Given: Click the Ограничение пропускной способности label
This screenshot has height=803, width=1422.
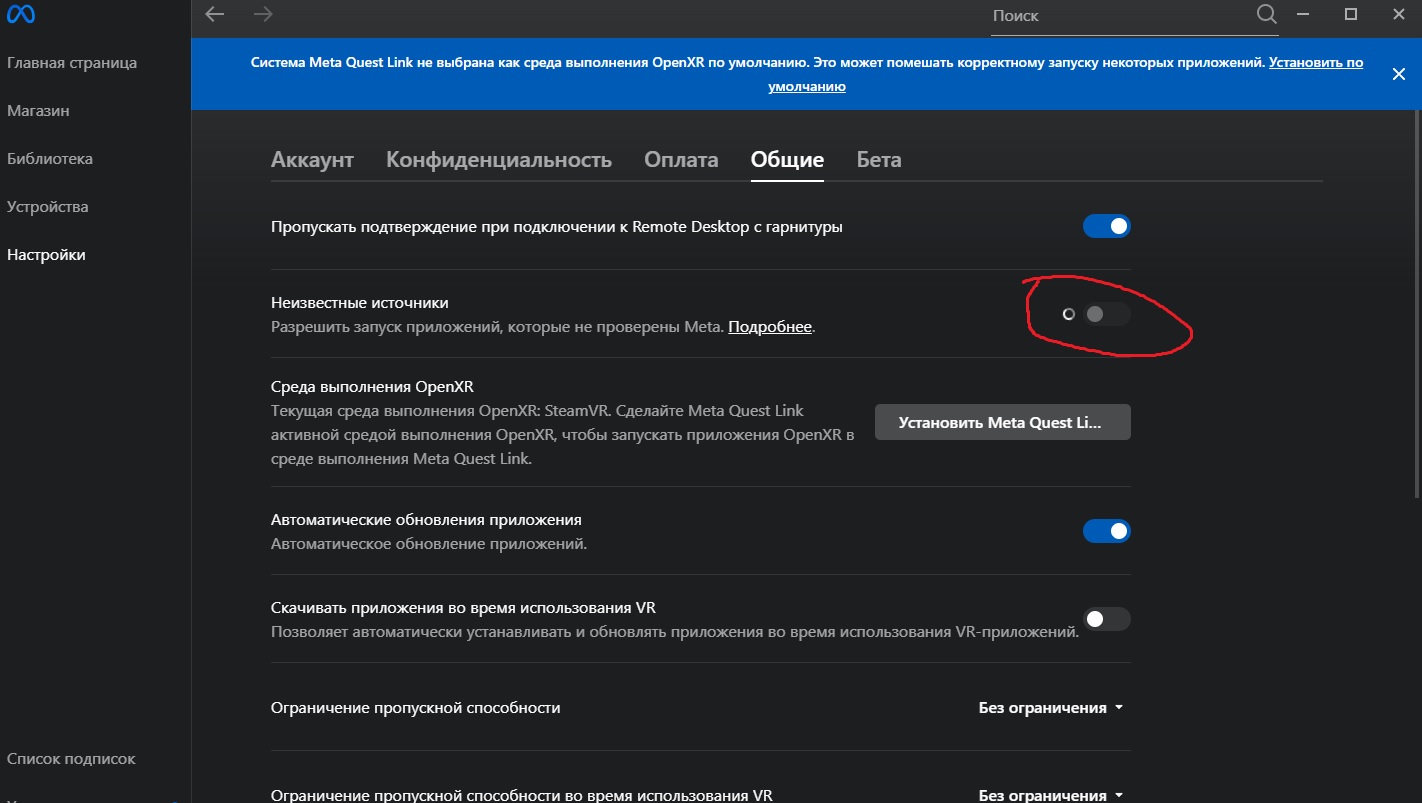Looking at the screenshot, I should (415, 708).
